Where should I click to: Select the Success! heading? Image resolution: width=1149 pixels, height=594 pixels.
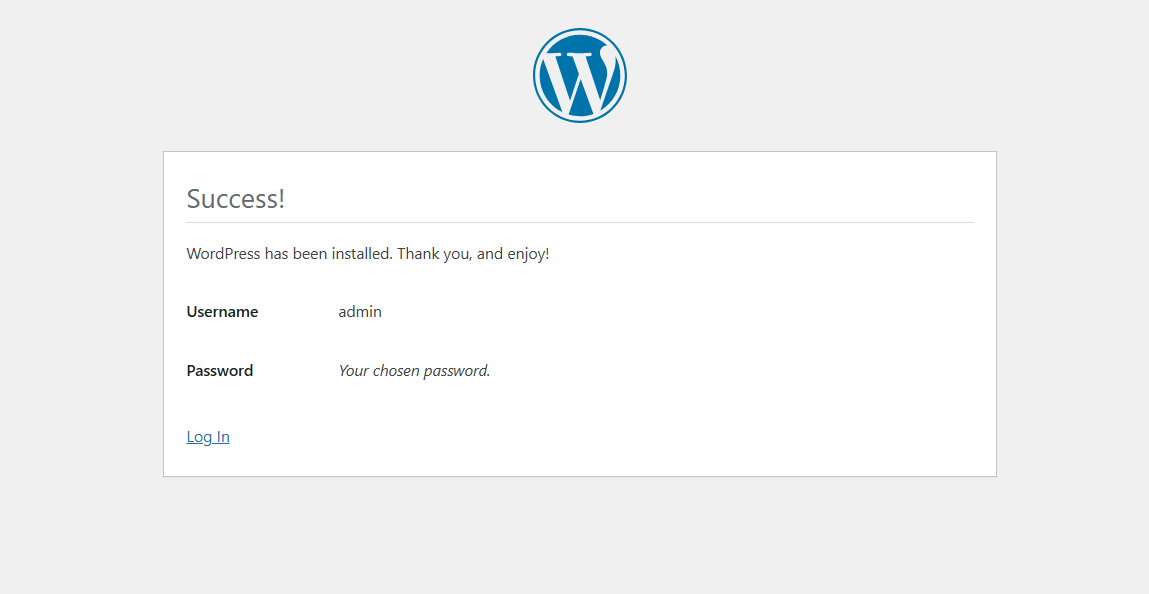235,198
